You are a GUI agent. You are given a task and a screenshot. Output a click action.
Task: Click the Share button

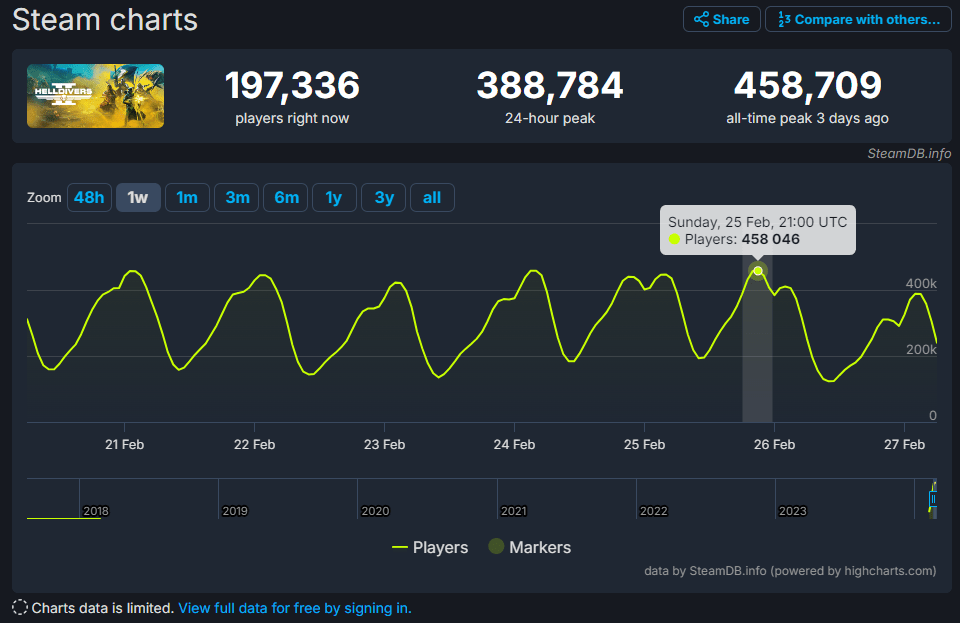click(721, 19)
